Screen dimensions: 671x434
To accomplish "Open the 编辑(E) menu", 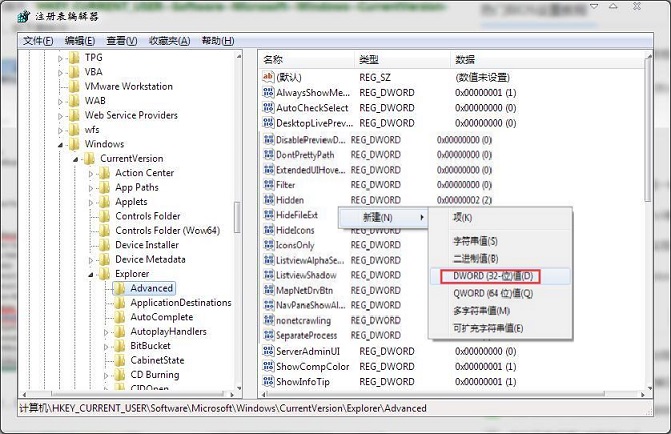I will point(80,41).
